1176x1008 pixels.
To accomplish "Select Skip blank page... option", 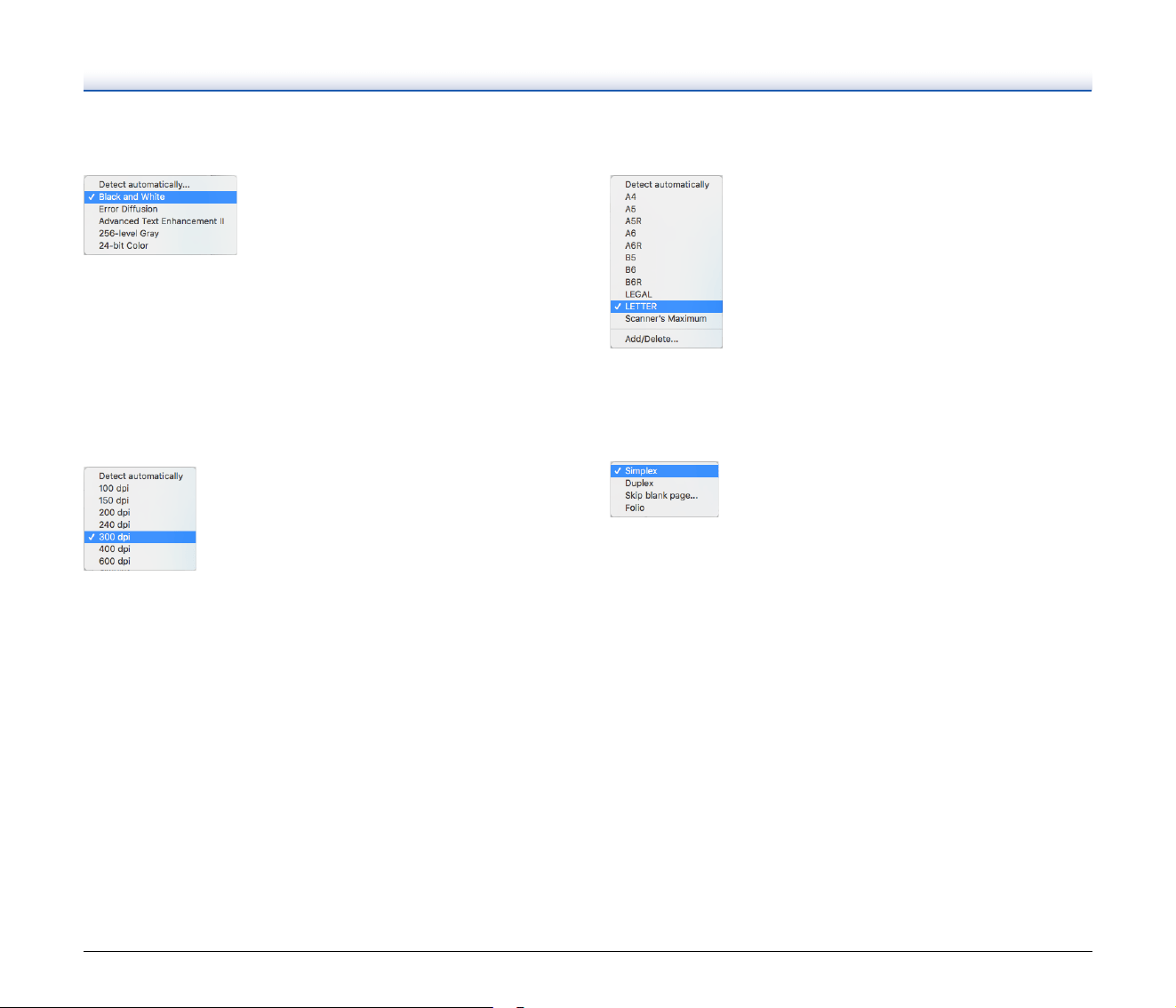I will [664, 496].
